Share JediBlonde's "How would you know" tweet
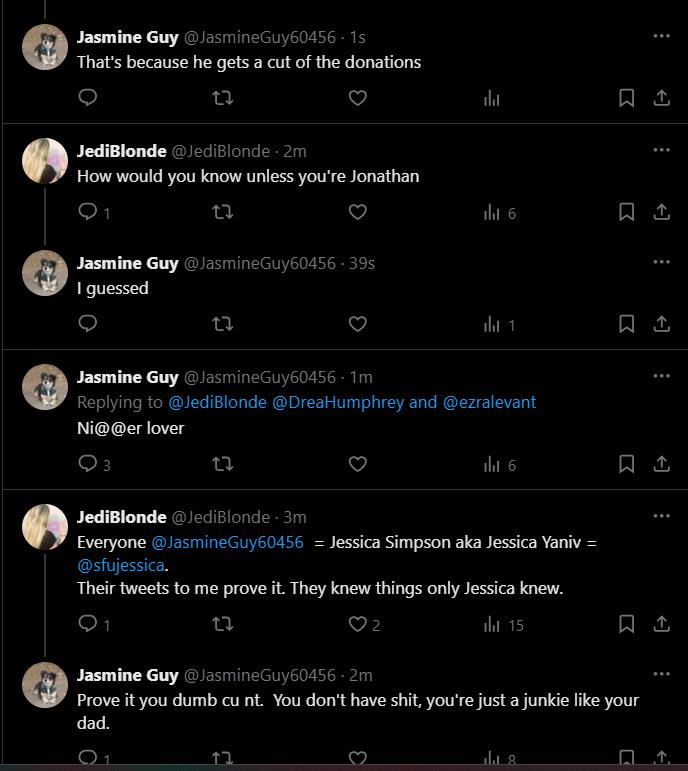 point(661,212)
